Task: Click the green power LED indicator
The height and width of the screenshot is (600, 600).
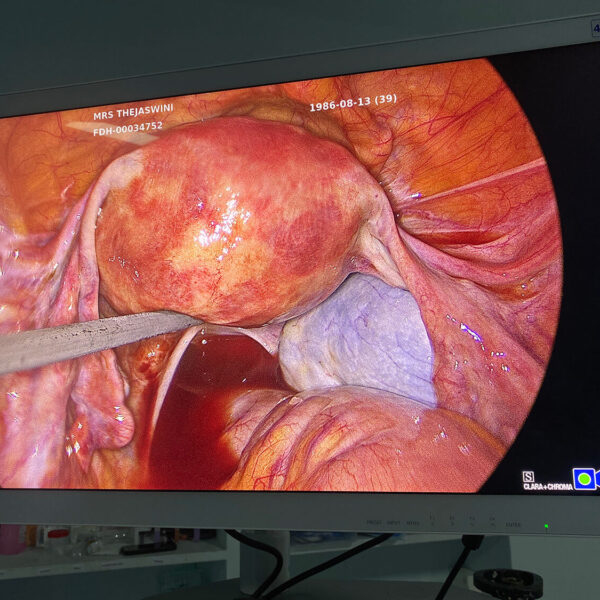Action: tap(546, 525)
